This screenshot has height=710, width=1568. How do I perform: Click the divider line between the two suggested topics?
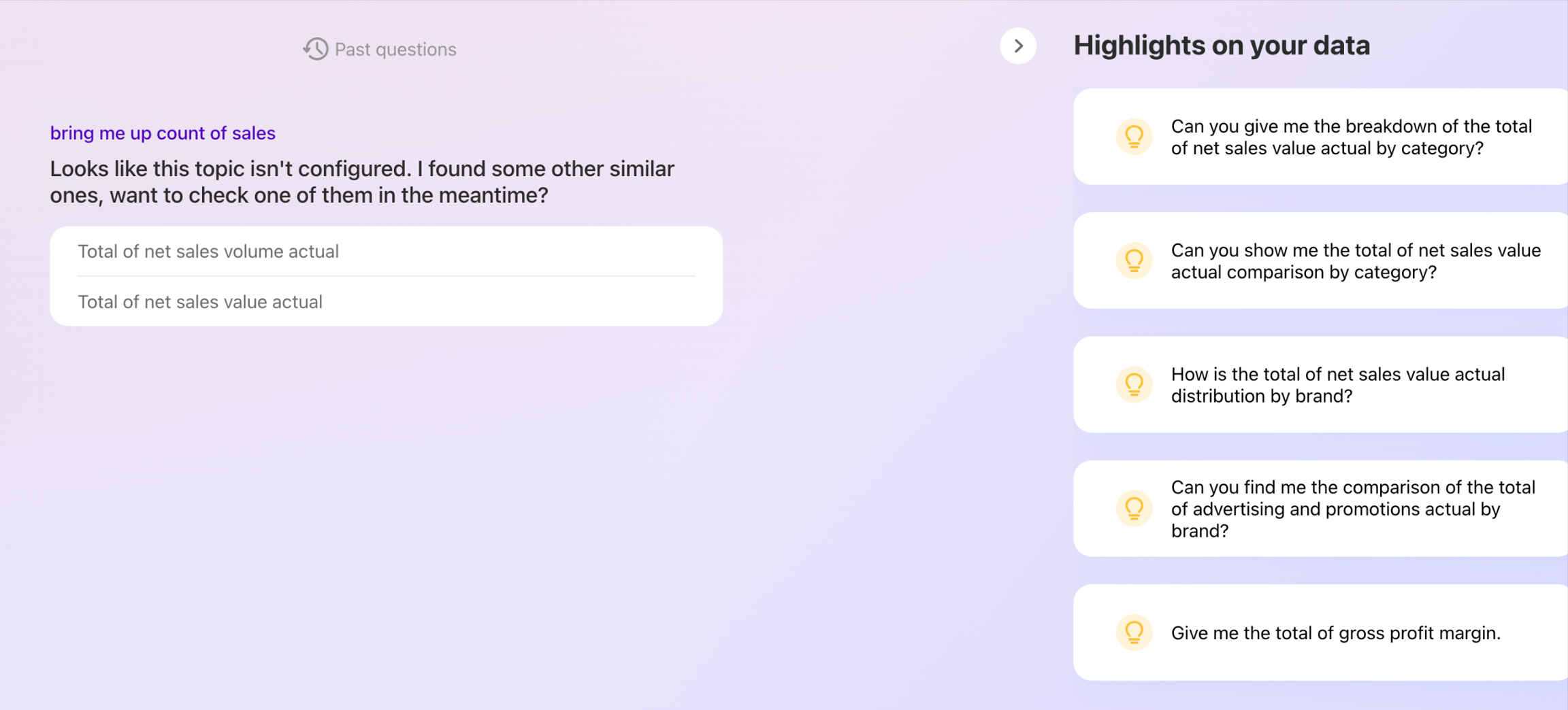click(386, 276)
